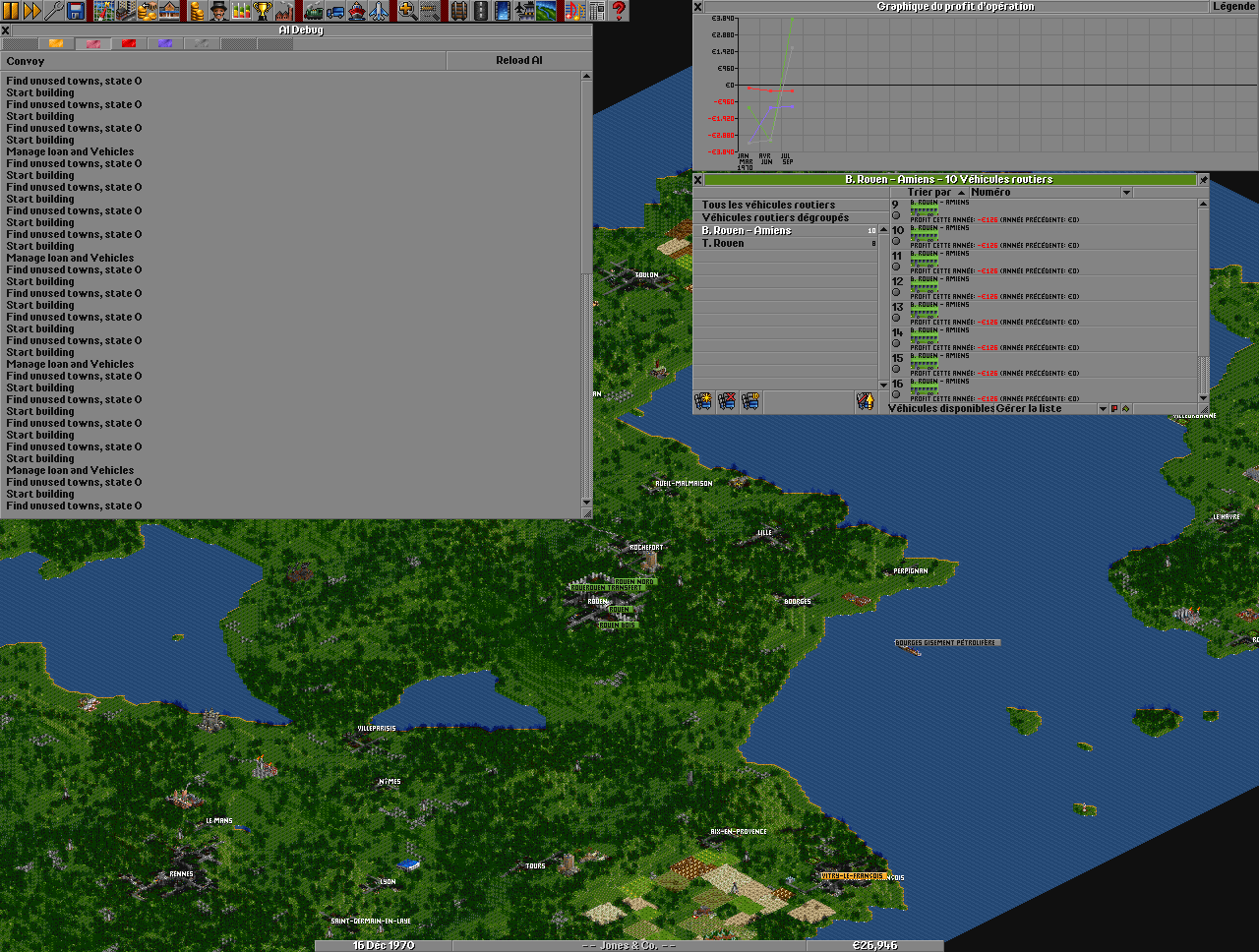
Task: Open the town directory icon
Action: 126,11
